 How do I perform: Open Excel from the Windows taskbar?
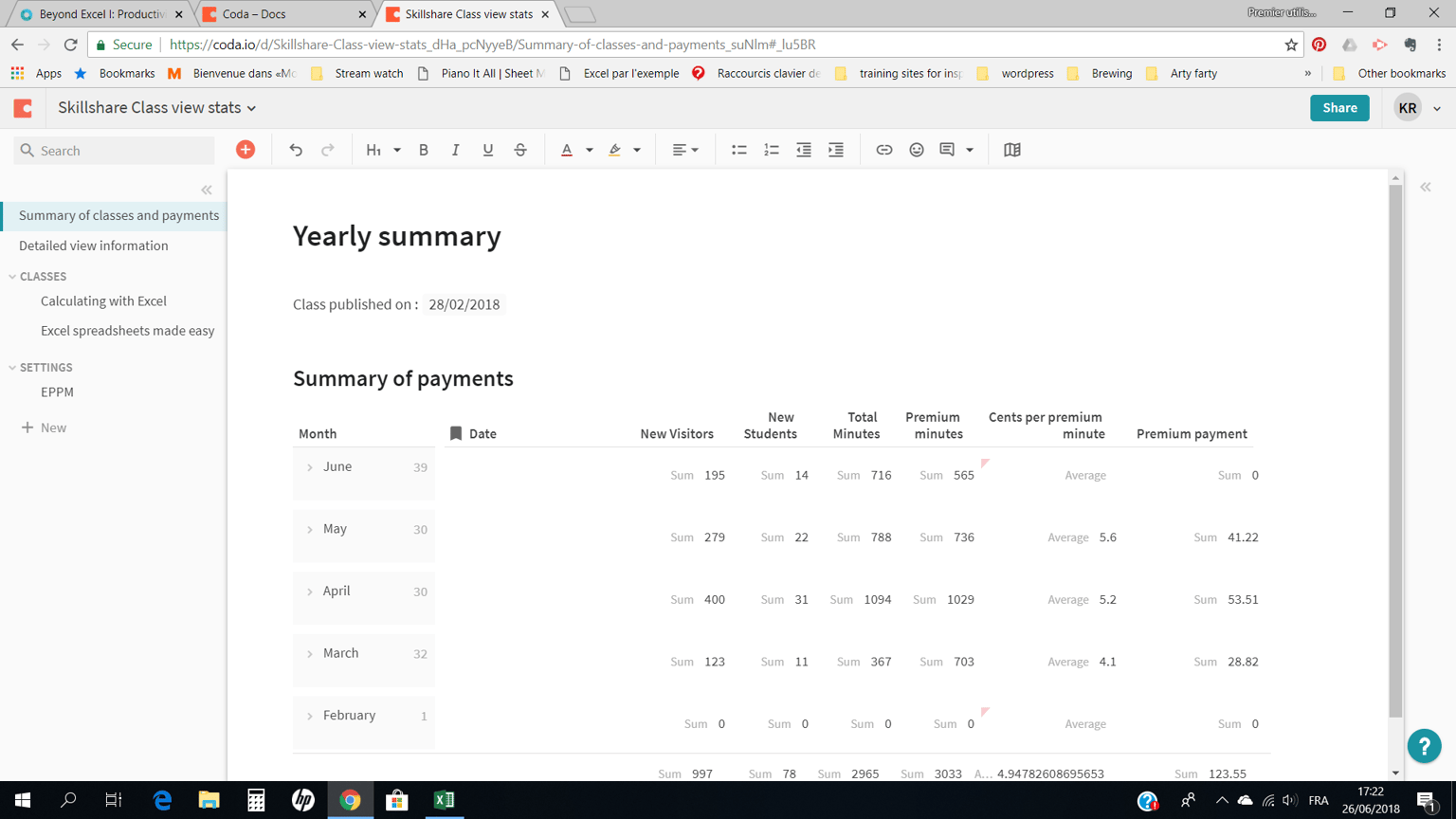coord(444,800)
